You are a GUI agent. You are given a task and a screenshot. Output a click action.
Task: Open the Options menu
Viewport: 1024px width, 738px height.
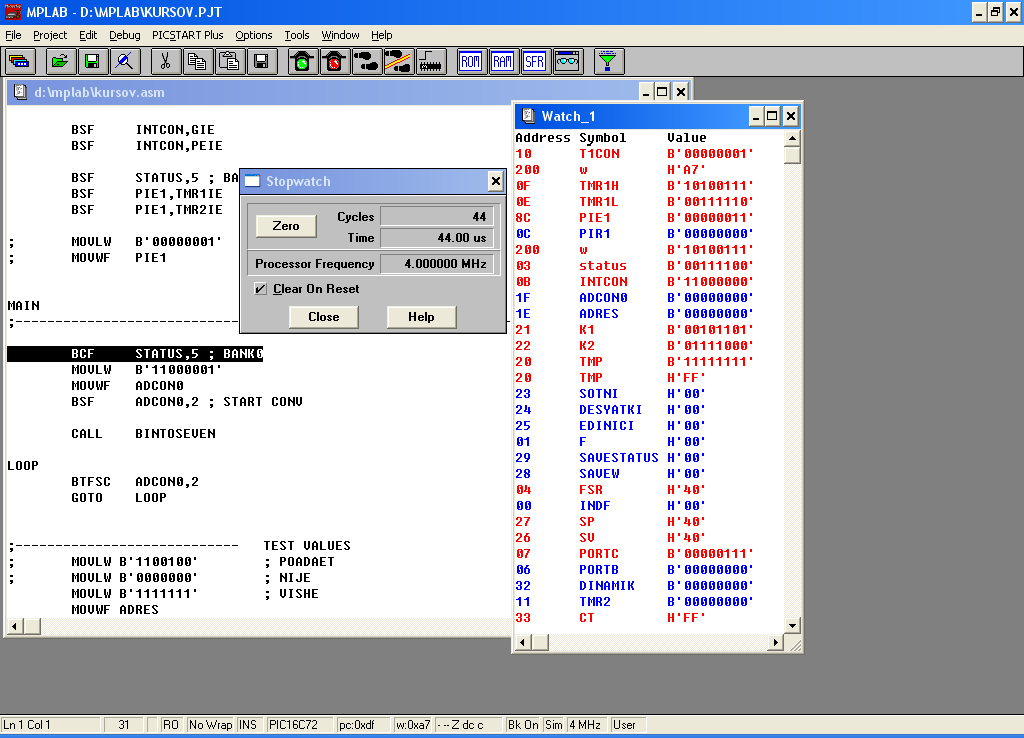253,35
